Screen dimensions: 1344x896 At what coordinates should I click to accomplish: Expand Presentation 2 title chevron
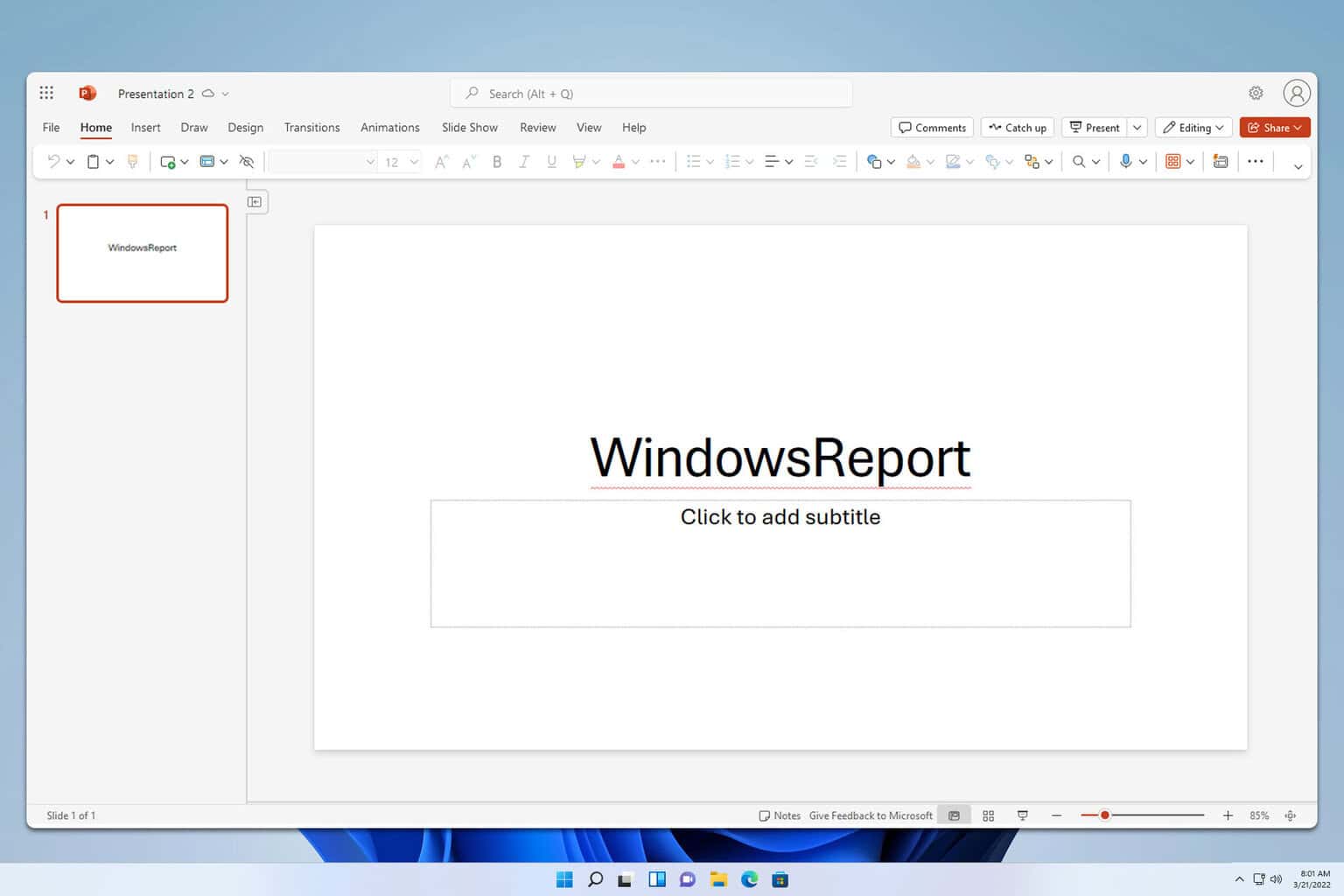point(225,94)
